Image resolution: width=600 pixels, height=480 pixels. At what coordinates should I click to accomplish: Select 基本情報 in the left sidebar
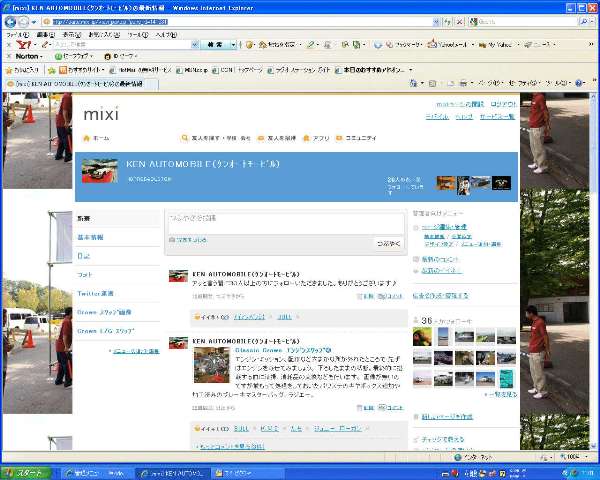click(90, 237)
